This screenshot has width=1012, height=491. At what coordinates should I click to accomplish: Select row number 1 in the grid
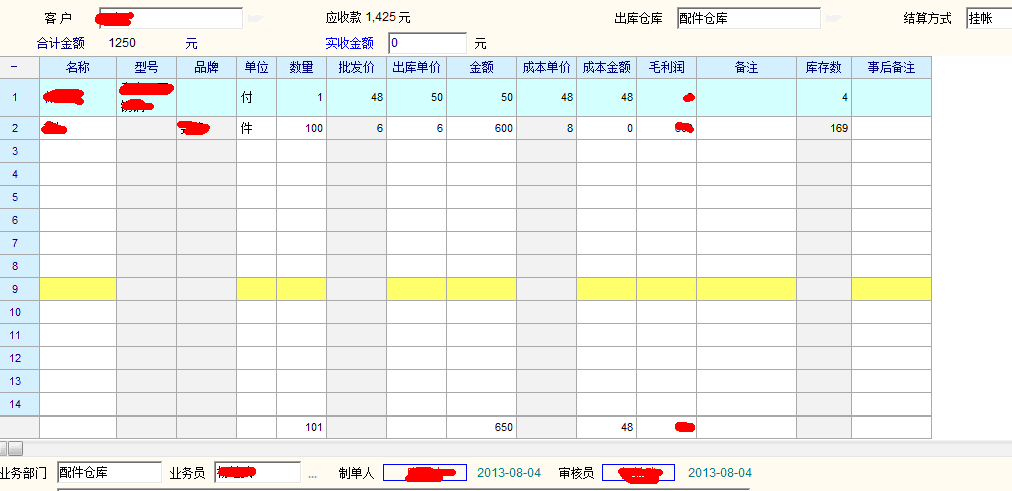(15, 97)
